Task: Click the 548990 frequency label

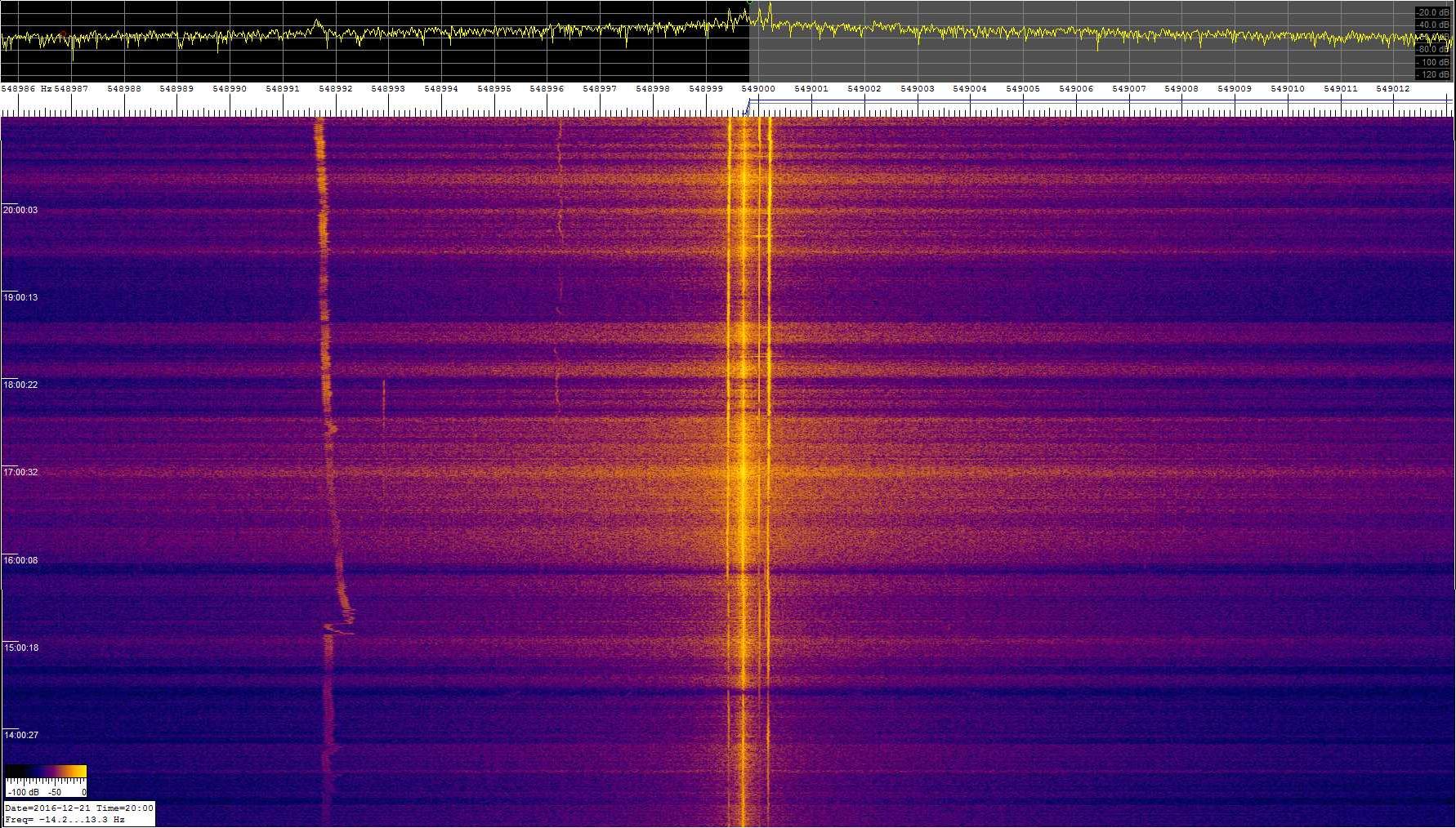Action: [230, 88]
